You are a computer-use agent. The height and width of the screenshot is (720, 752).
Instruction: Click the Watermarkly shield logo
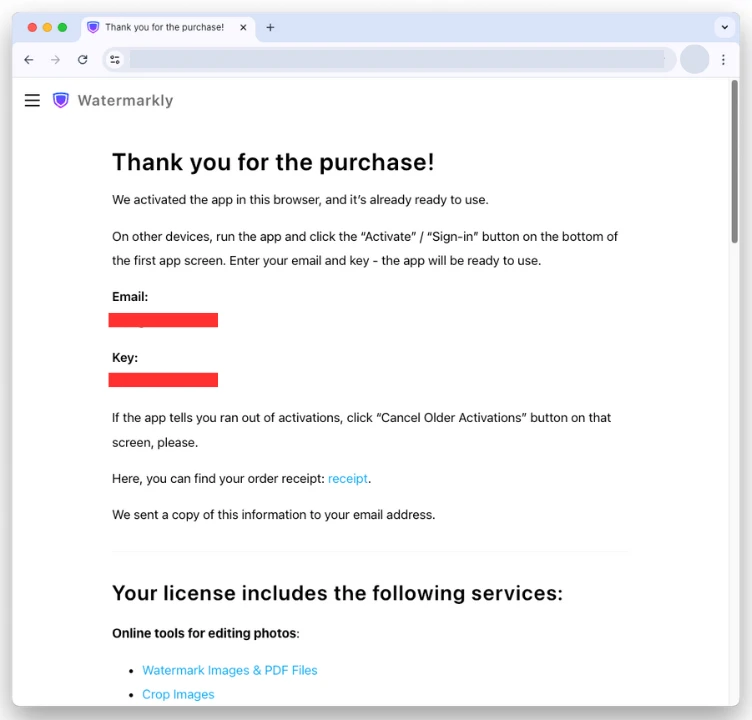click(61, 100)
